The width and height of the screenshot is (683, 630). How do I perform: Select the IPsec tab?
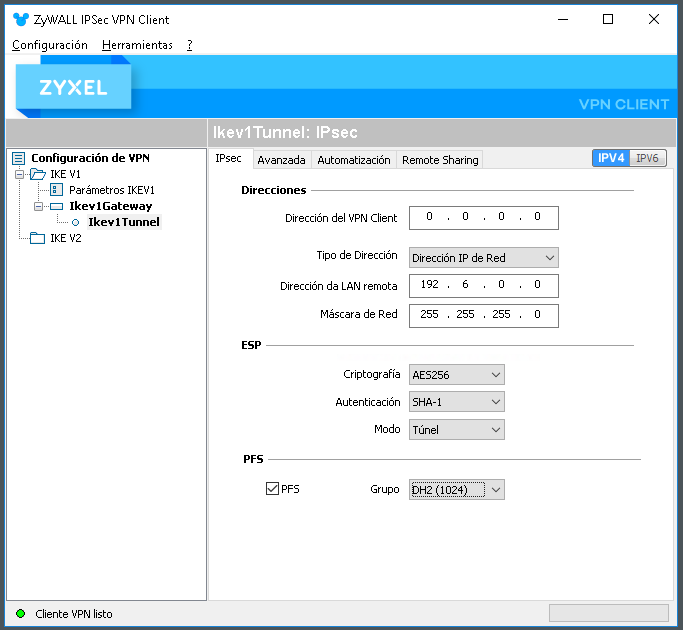click(228, 158)
